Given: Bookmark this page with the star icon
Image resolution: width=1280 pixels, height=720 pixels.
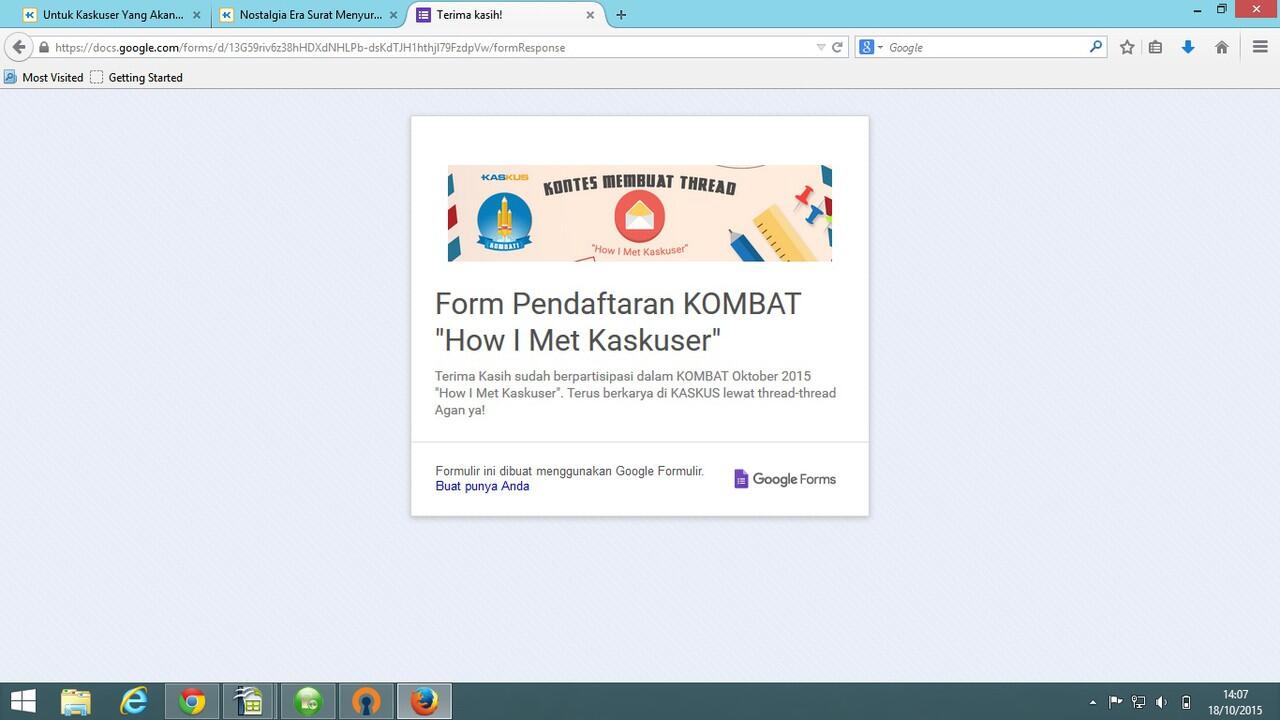Looking at the screenshot, I should (1127, 47).
